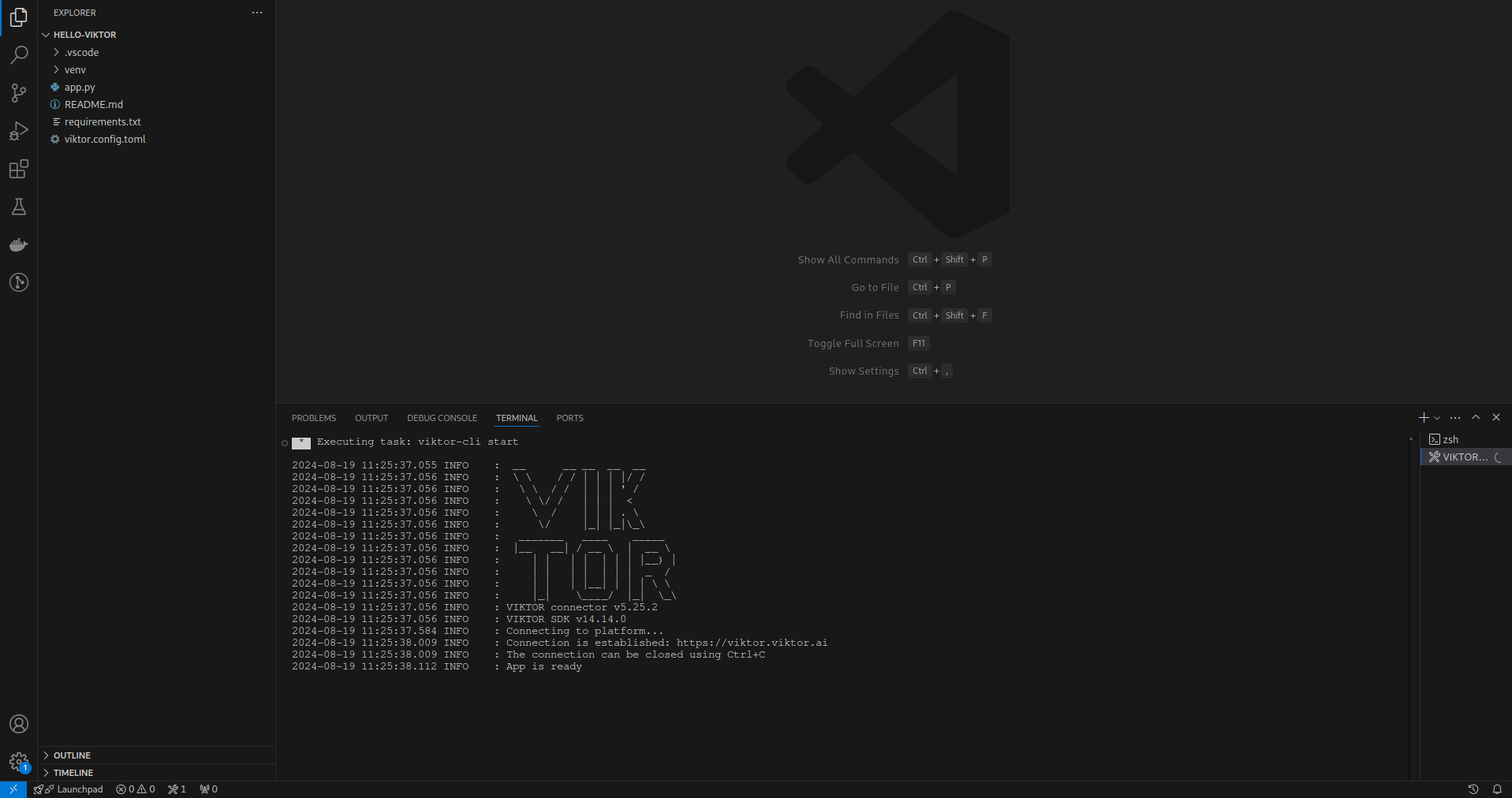Screen dimensions: 1512x798
Task: Open app.py in the explorer
Action: (x=80, y=88)
